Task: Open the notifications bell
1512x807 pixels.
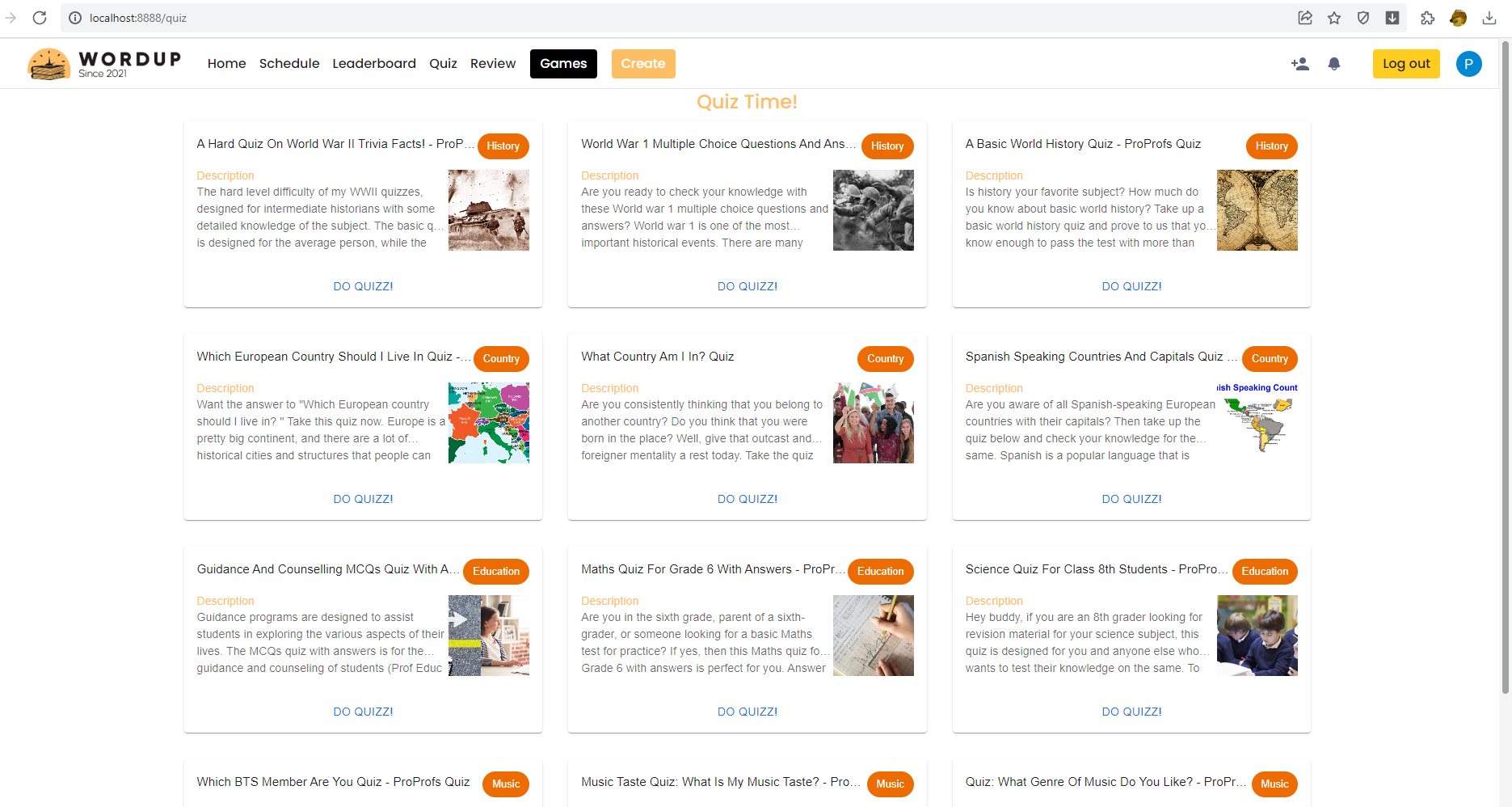Action: [1334, 64]
